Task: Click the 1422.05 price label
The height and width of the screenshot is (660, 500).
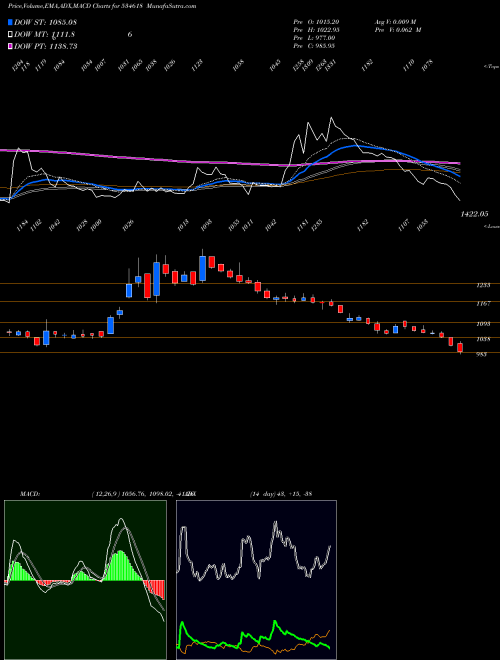Action: (474, 214)
